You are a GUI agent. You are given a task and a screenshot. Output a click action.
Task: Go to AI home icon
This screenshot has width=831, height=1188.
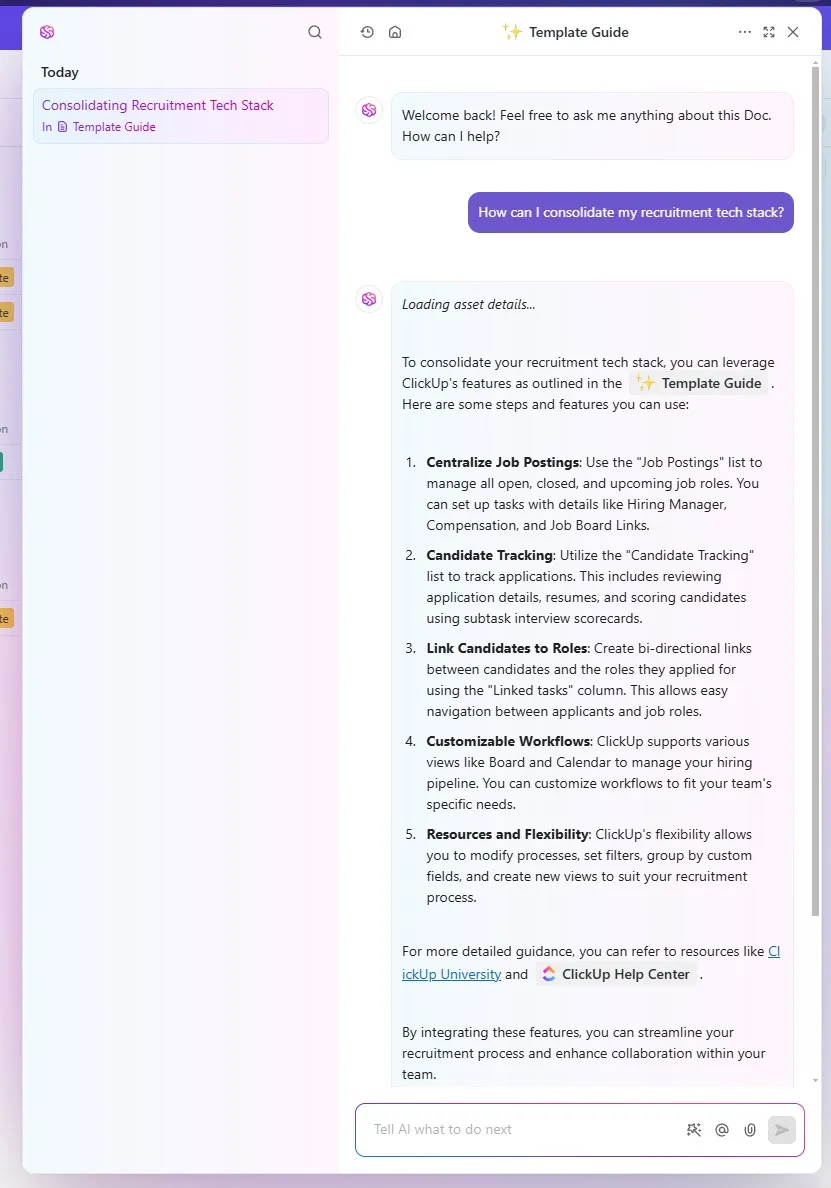(x=395, y=32)
